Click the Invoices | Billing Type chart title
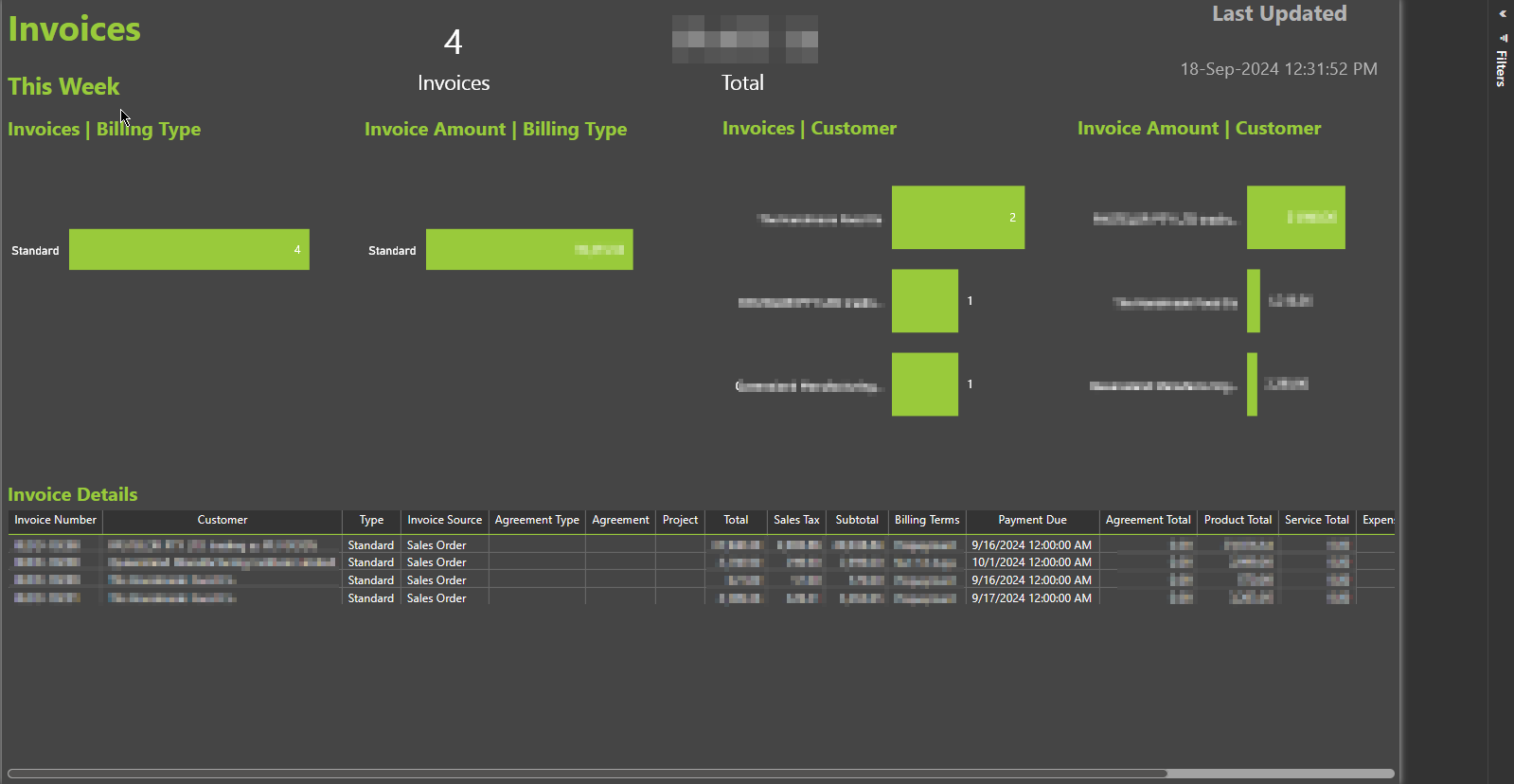Screen dimensions: 1514x784 coord(104,130)
